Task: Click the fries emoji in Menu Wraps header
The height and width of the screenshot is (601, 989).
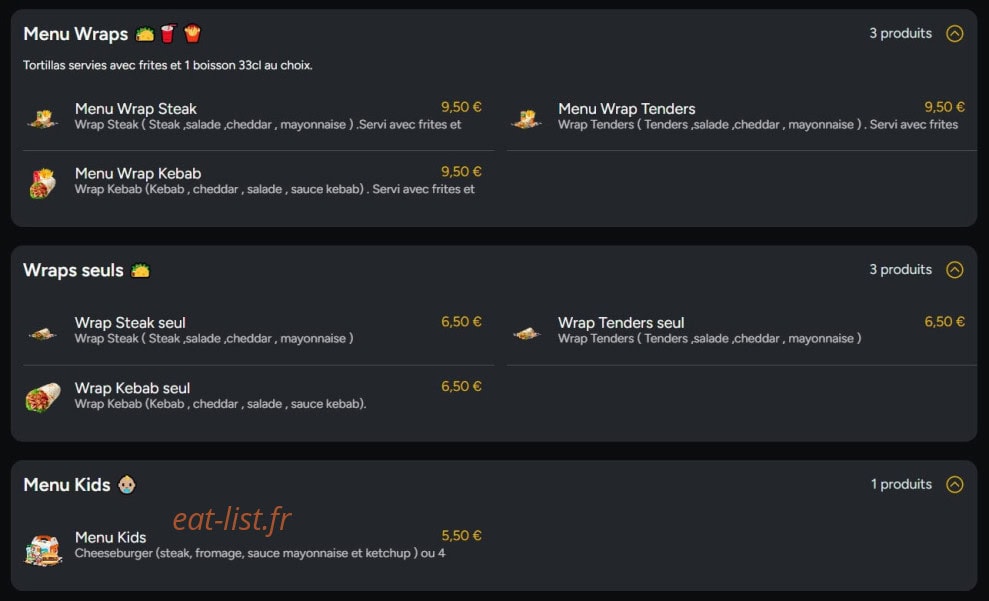Action: click(192, 33)
